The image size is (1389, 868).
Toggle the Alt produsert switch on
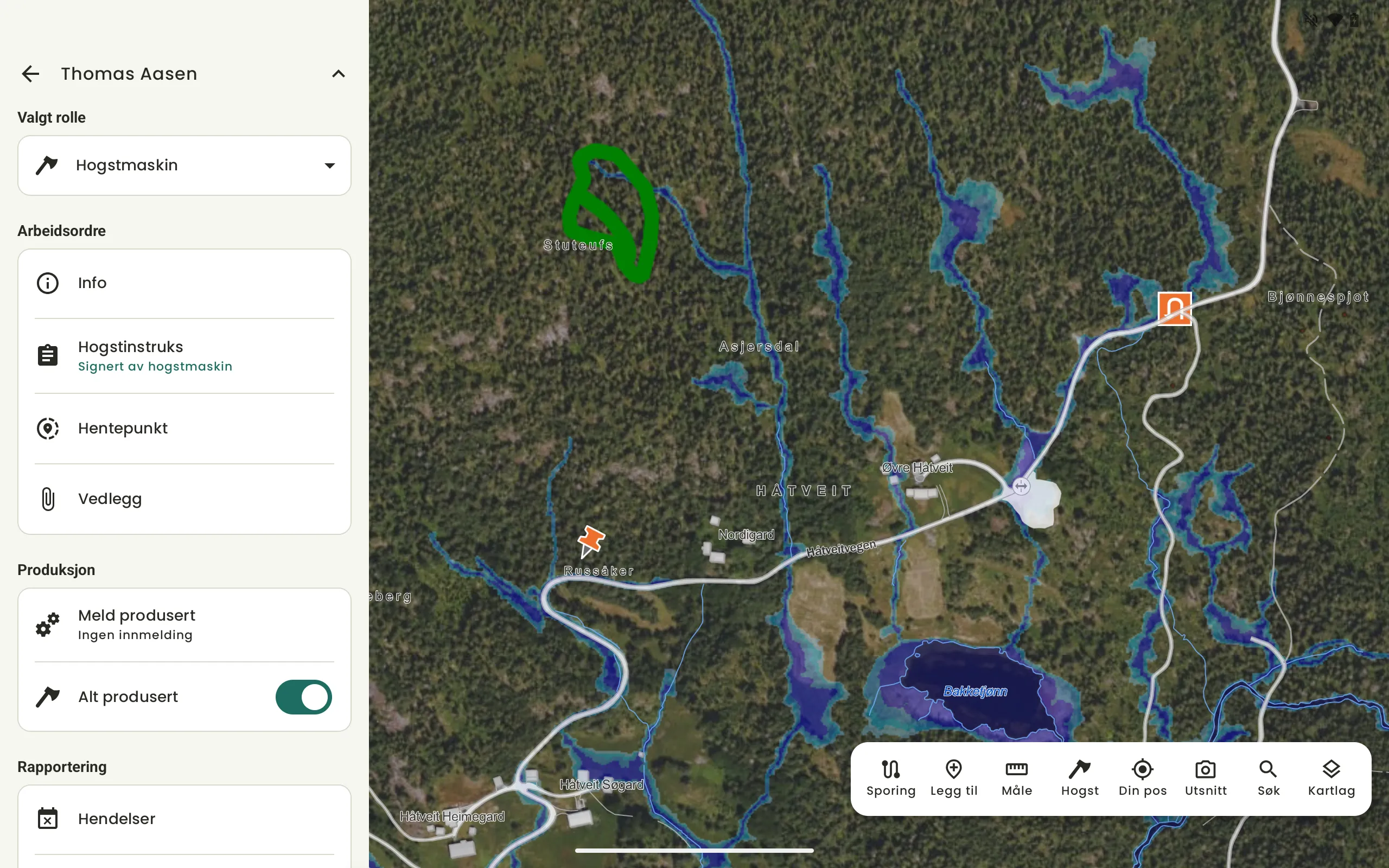click(304, 697)
